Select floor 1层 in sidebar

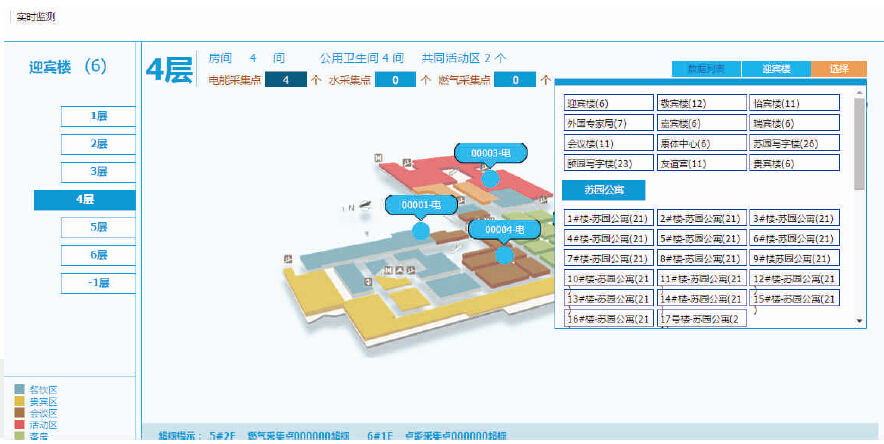98,116
